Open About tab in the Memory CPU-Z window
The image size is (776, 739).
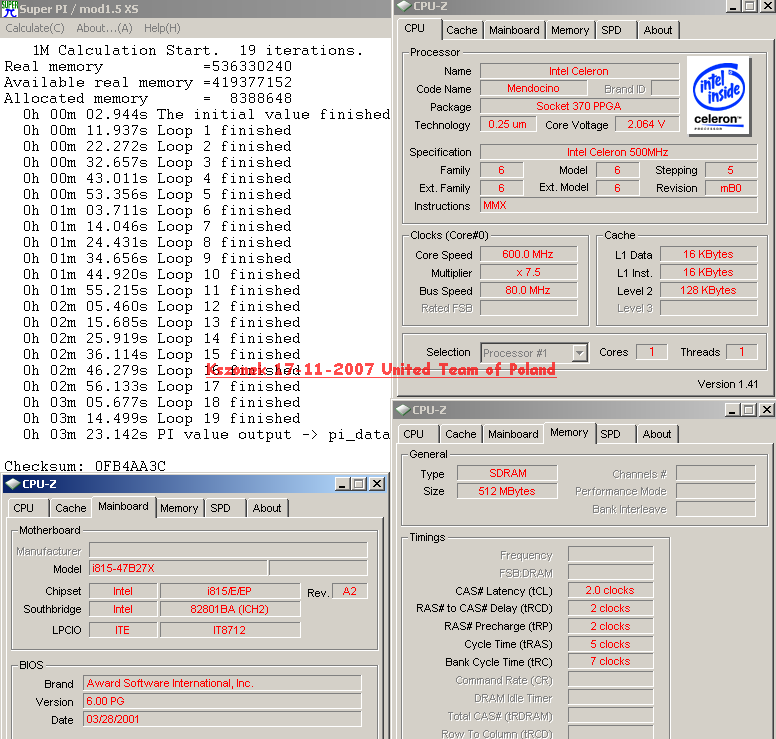pos(657,434)
